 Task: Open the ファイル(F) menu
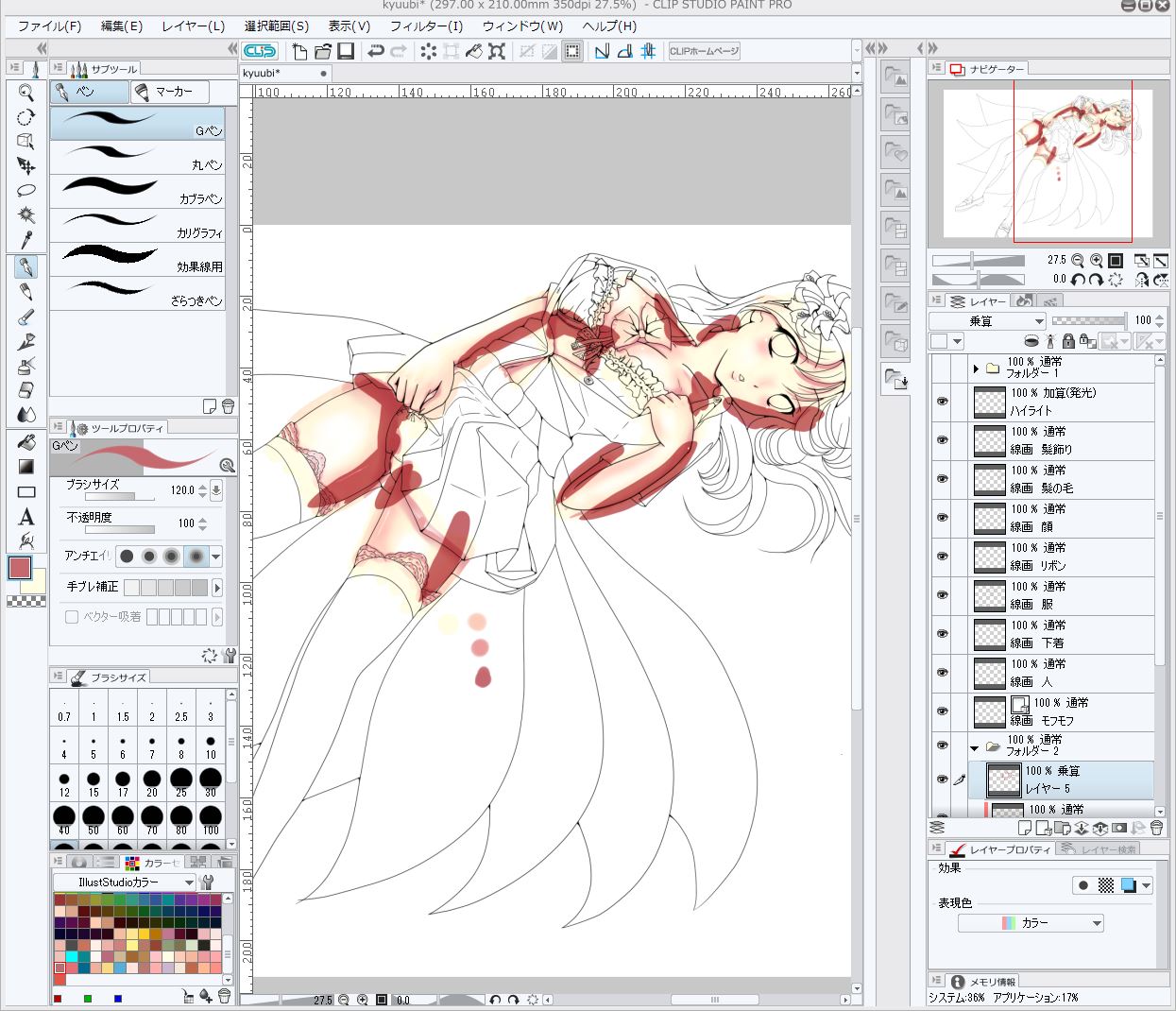coord(49,26)
